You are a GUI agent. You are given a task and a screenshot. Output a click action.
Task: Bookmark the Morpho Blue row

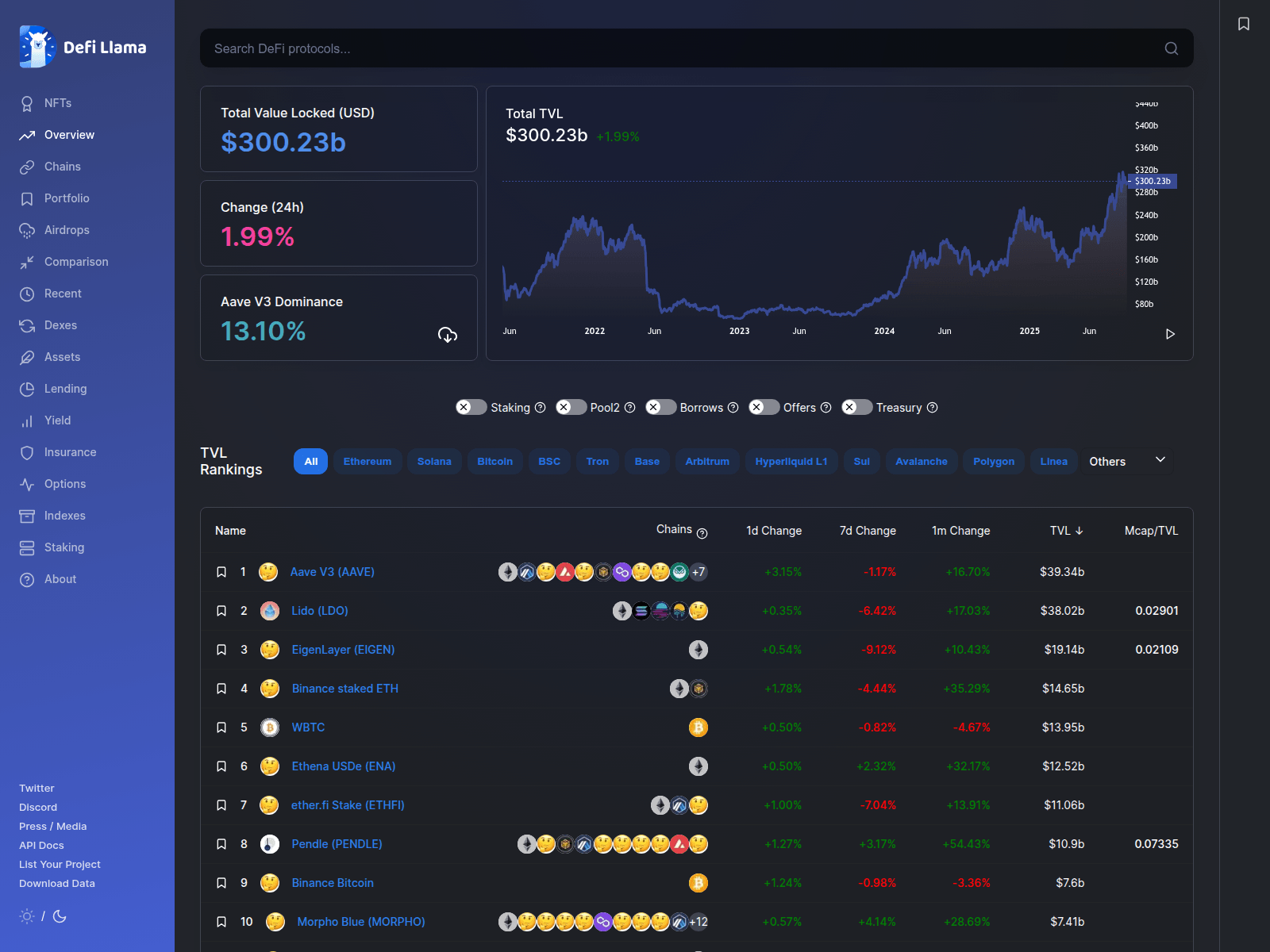(x=221, y=922)
